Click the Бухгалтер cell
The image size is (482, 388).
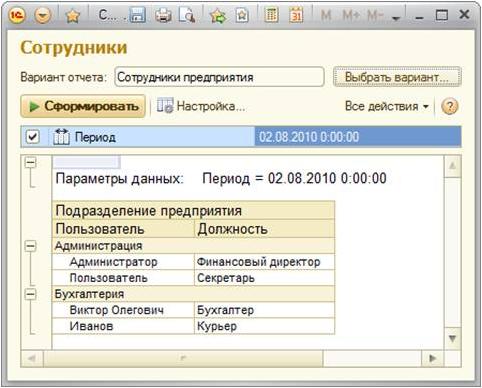click(265, 310)
